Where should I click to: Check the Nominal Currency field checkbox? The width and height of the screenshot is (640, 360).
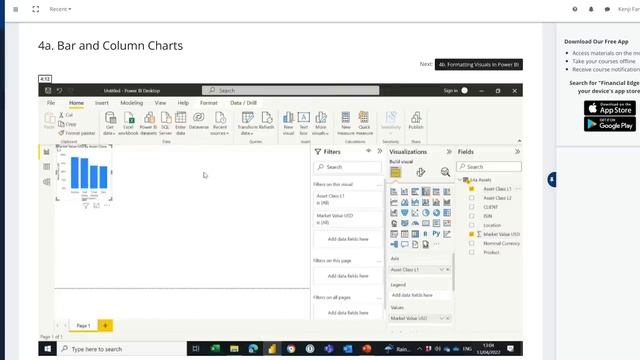coord(472,243)
